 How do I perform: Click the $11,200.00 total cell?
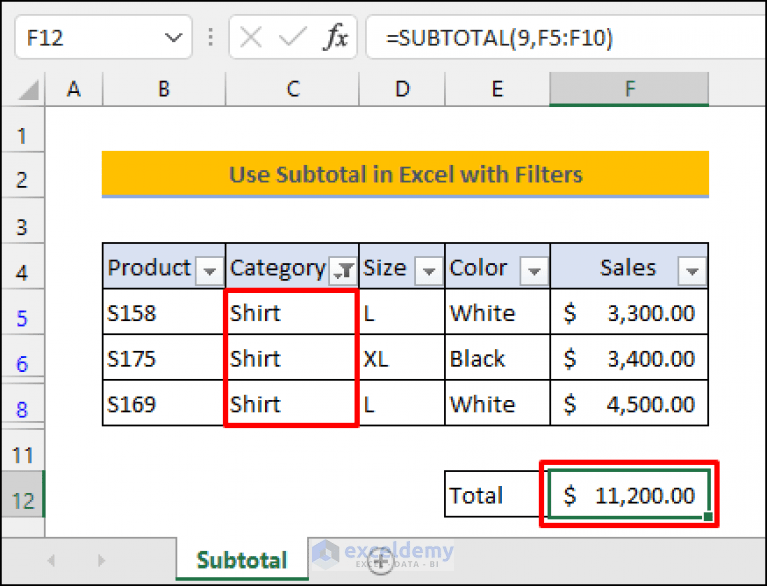(629, 494)
